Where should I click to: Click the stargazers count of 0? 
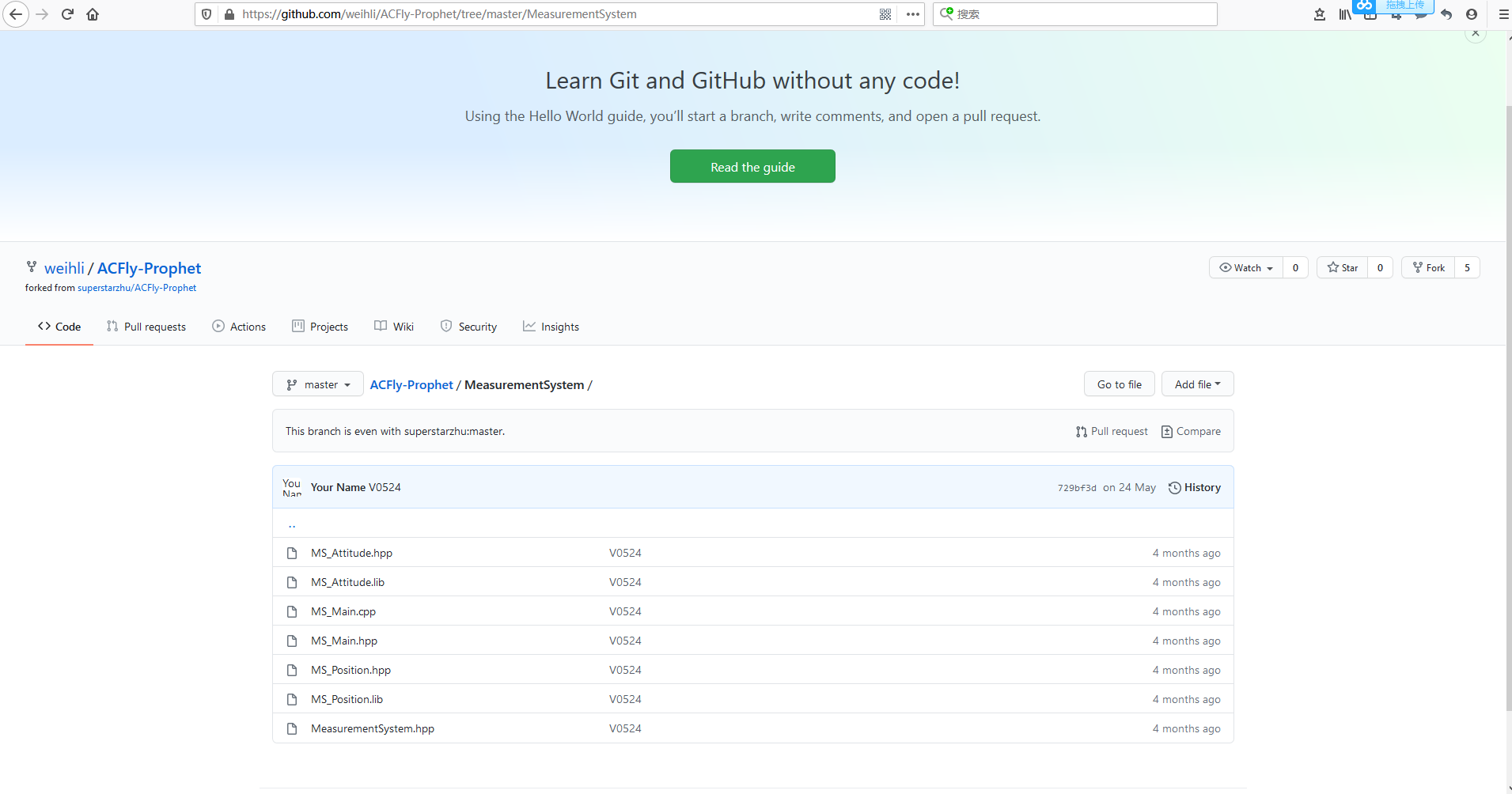1380,267
